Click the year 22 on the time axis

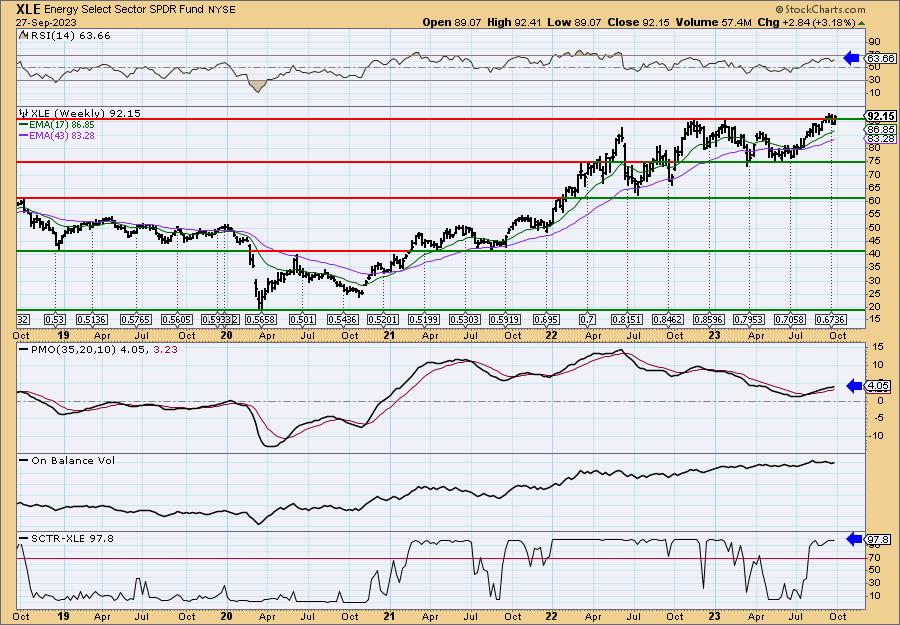coord(552,335)
